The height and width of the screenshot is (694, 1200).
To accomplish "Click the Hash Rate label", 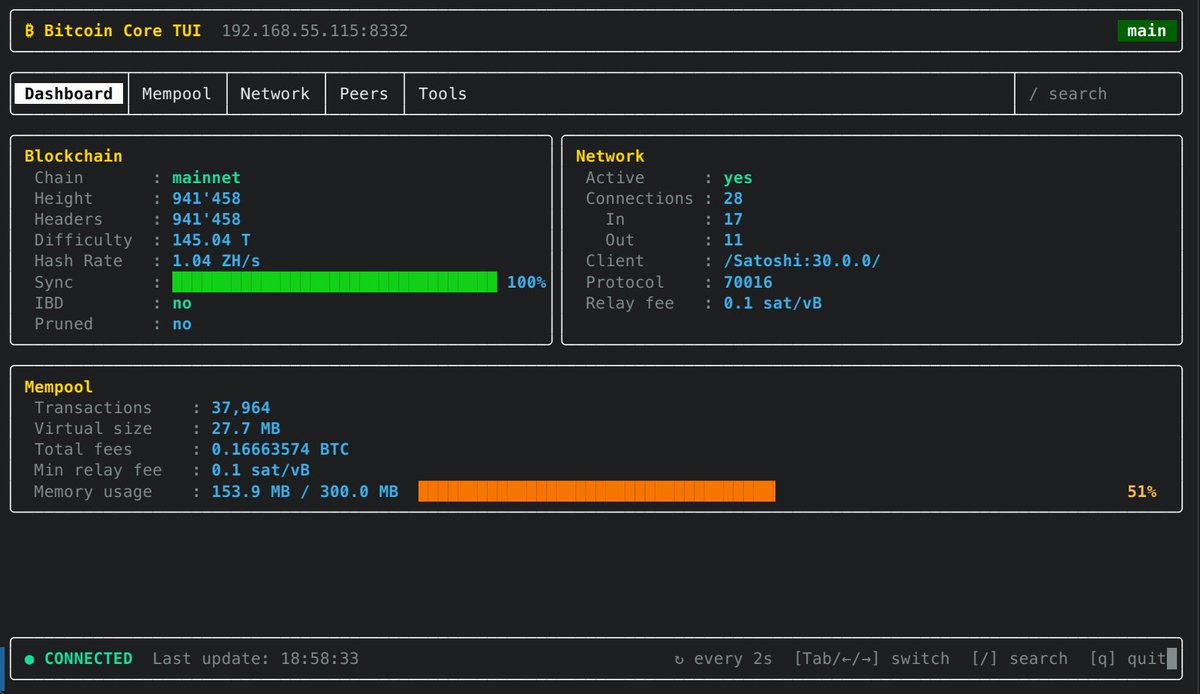I will [78, 261].
